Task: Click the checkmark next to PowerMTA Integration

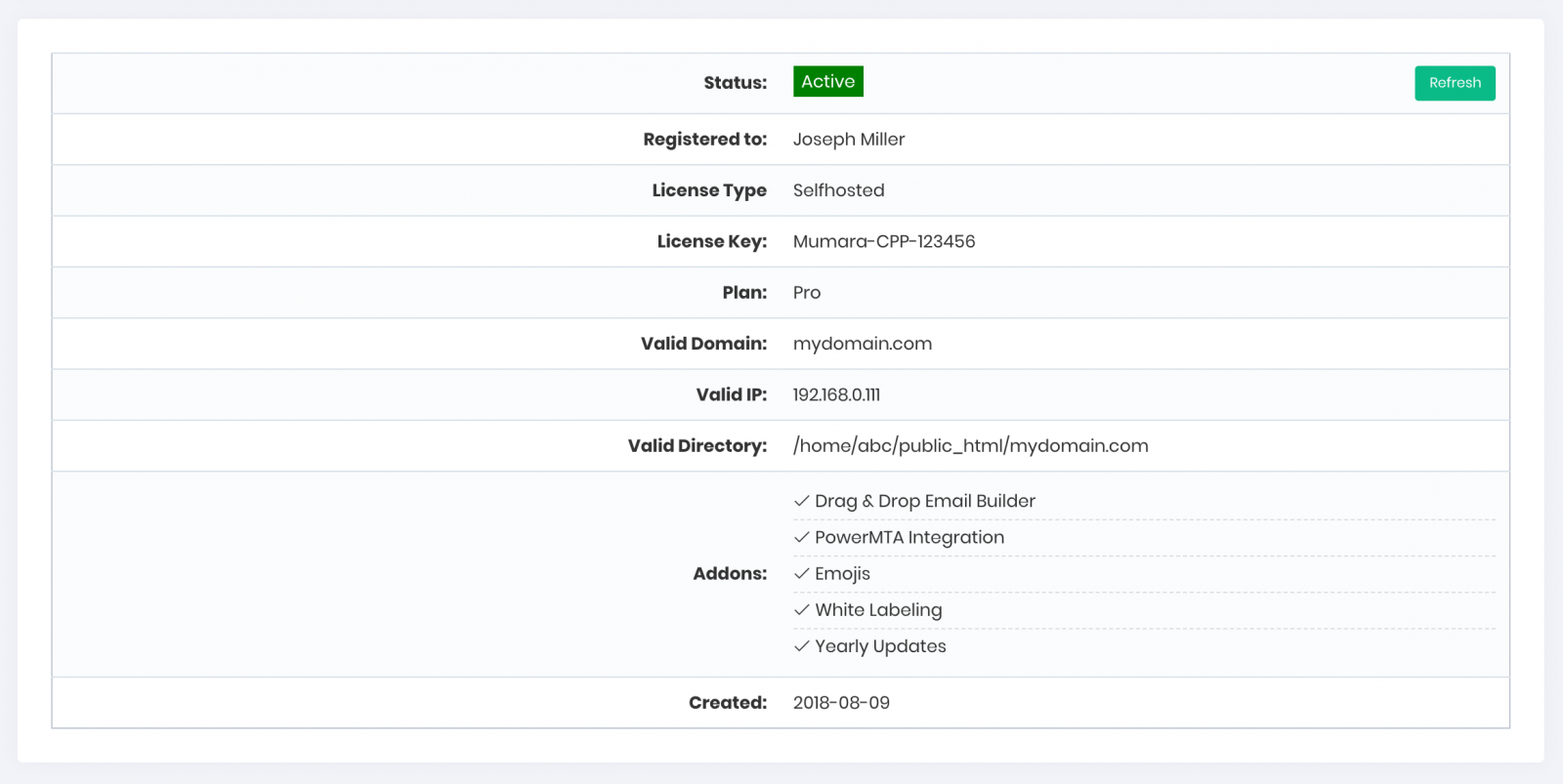Action: point(802,537)
